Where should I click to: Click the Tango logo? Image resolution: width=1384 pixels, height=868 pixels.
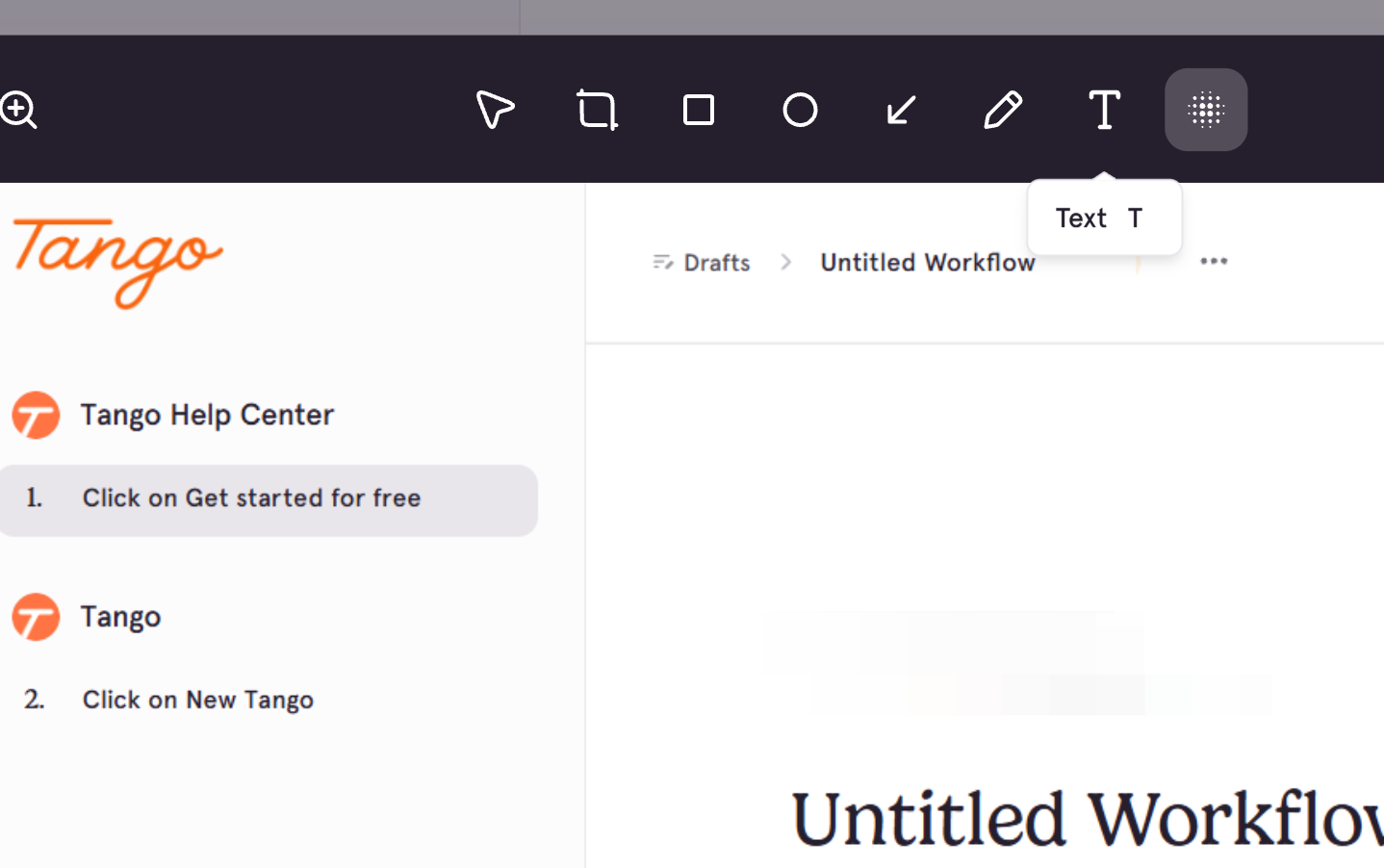pyautogui.click(x=117, y=263)
